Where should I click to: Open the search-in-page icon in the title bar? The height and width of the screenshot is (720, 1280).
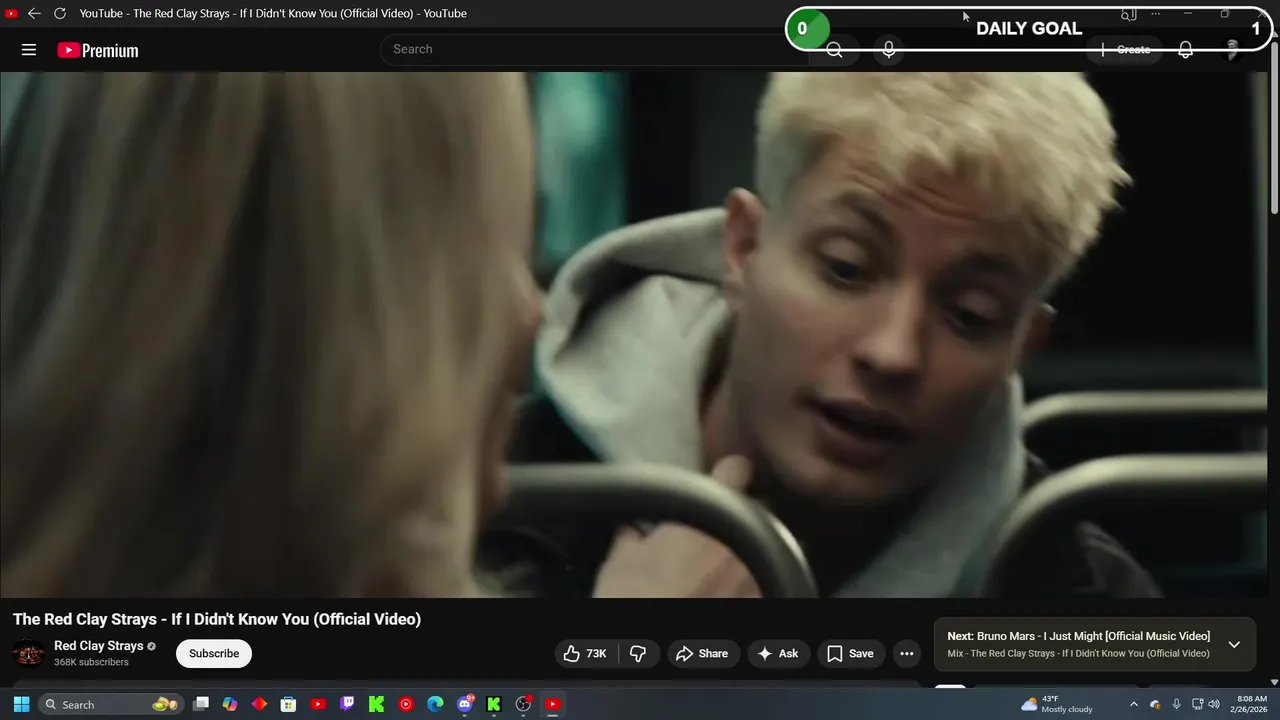pyautogui.click(x=1128, y=14)
